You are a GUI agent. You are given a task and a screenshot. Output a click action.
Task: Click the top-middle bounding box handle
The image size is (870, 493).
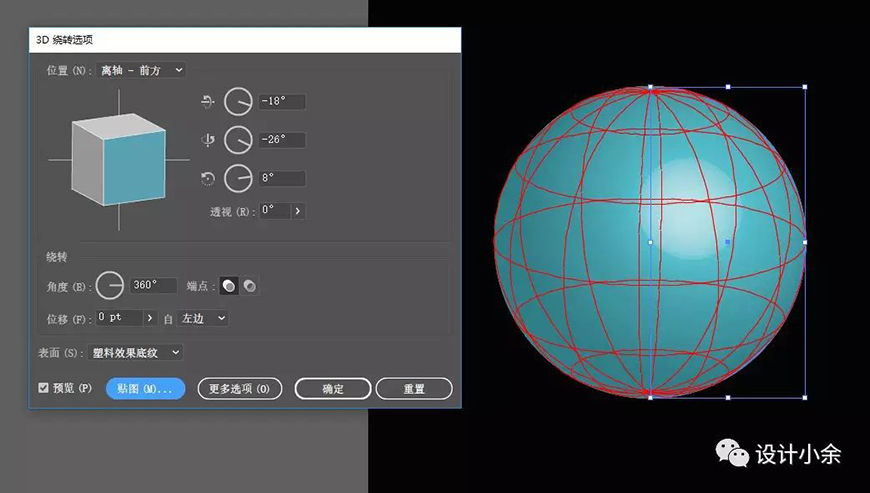728,87
